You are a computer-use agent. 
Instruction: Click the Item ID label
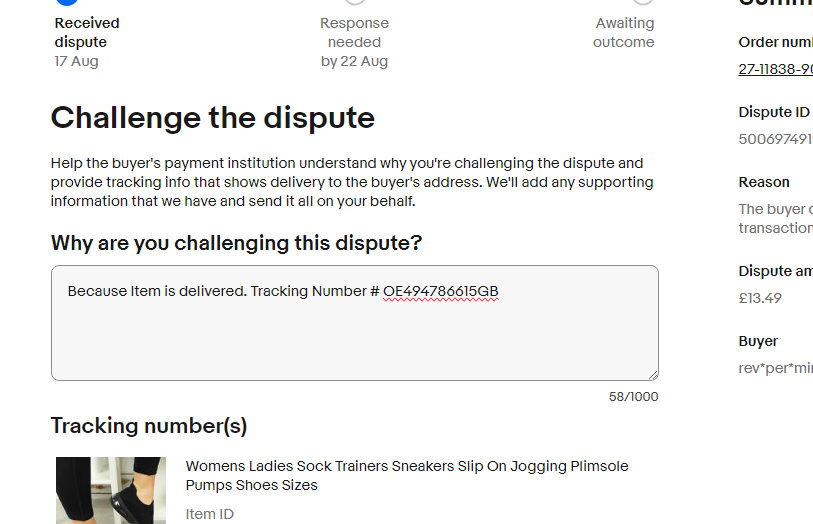[x=209, y=514]
